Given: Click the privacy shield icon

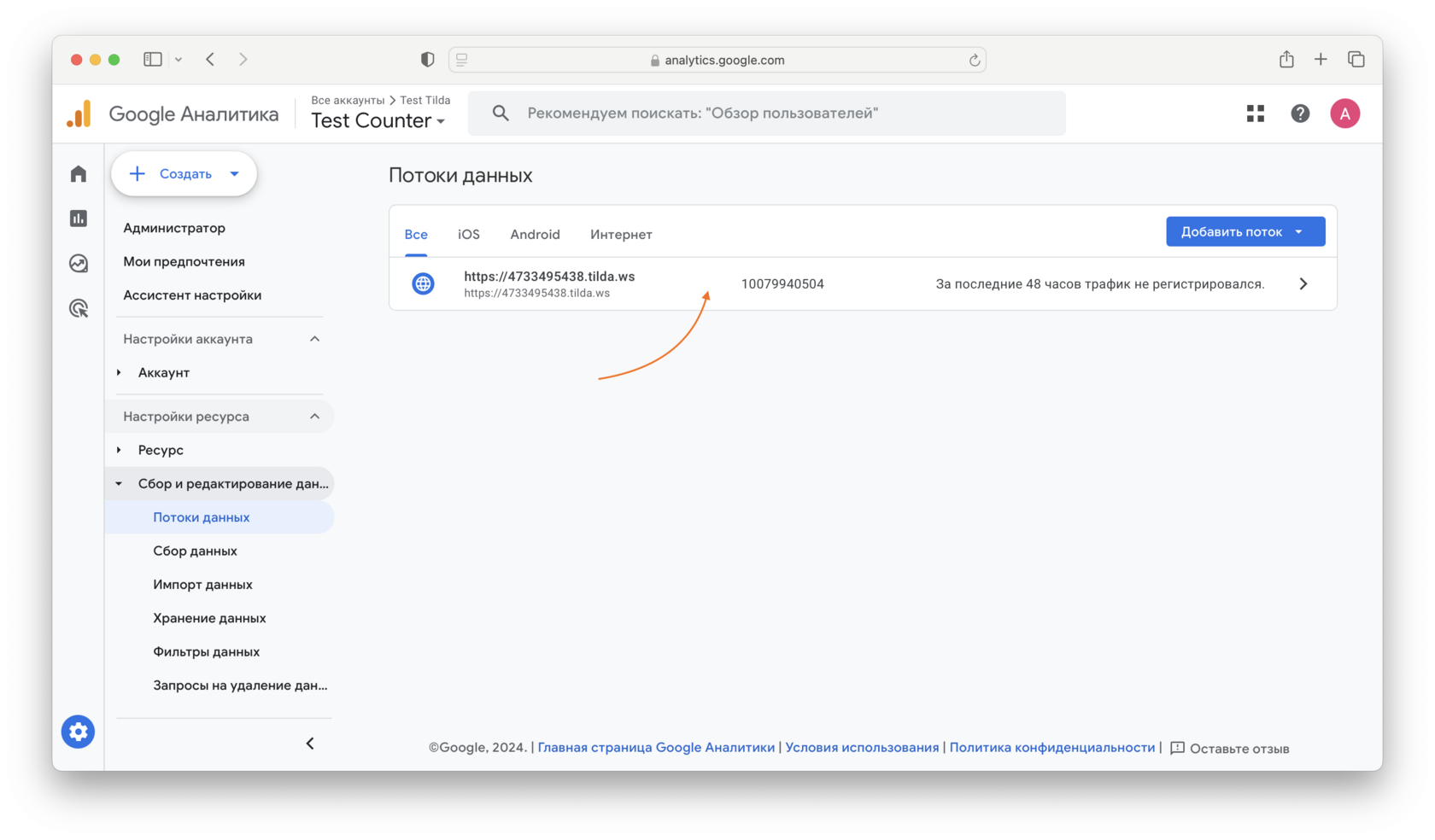Looking at the screenshot, I should pyautogui.click(x=427, y=59).
